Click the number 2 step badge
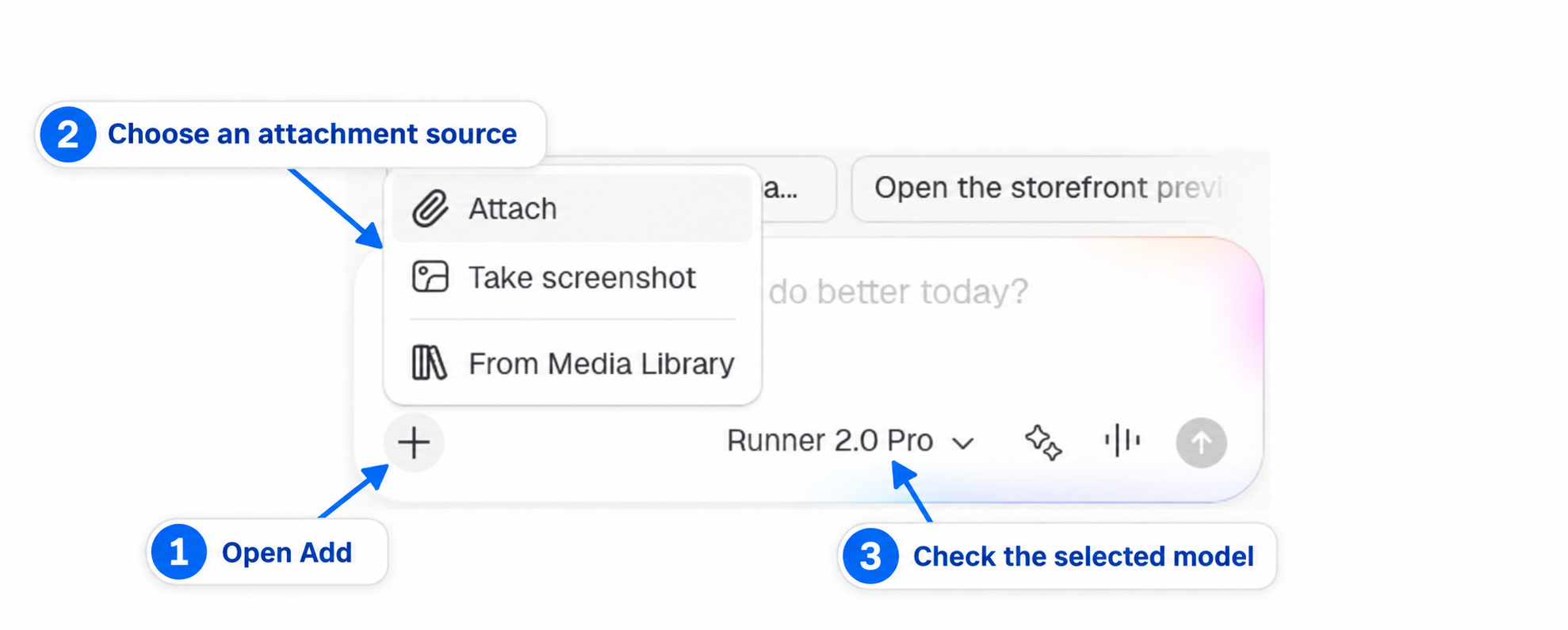Image resolution: width=1568 pixels, height=630 pixels. coord(68,134)
